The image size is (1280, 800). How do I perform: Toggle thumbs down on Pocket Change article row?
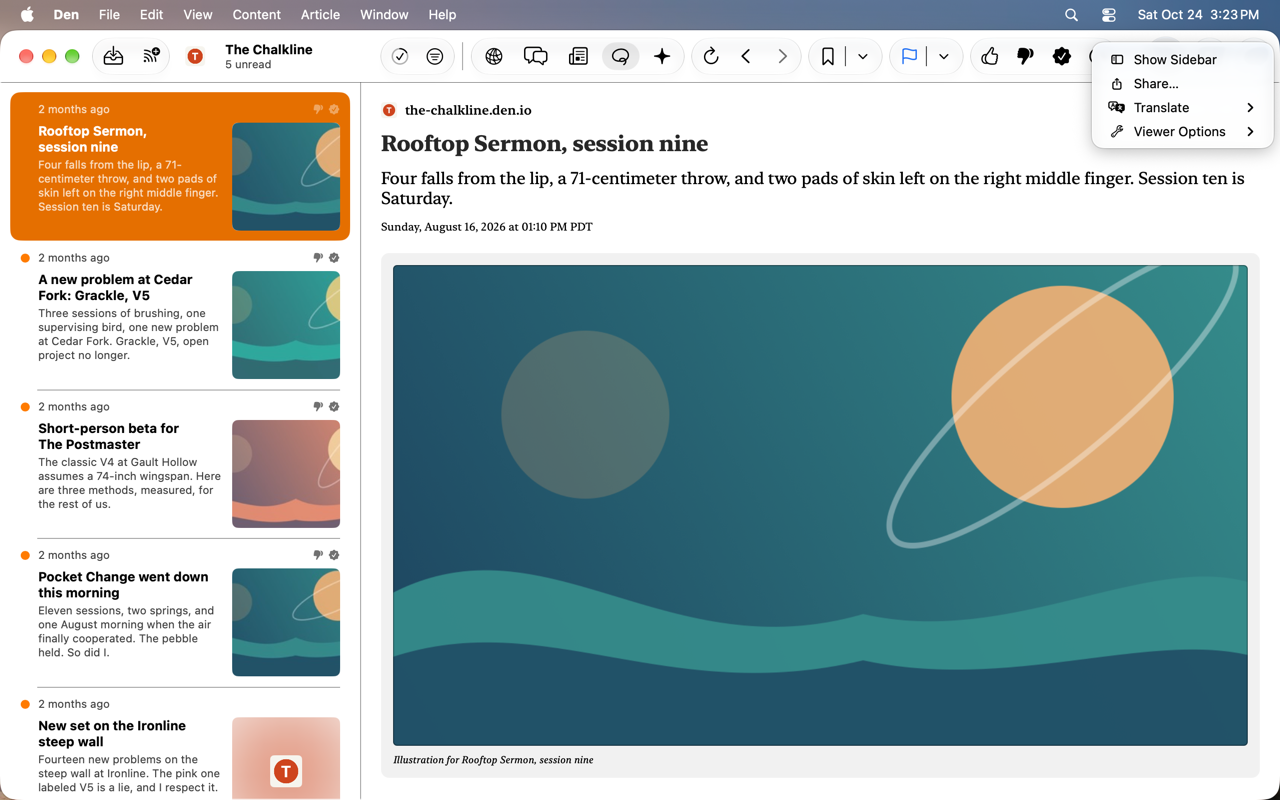pos(318,555)
